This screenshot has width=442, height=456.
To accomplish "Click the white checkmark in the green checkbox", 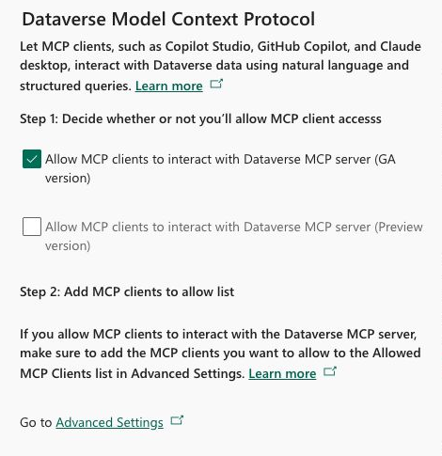I will (32, 159).
